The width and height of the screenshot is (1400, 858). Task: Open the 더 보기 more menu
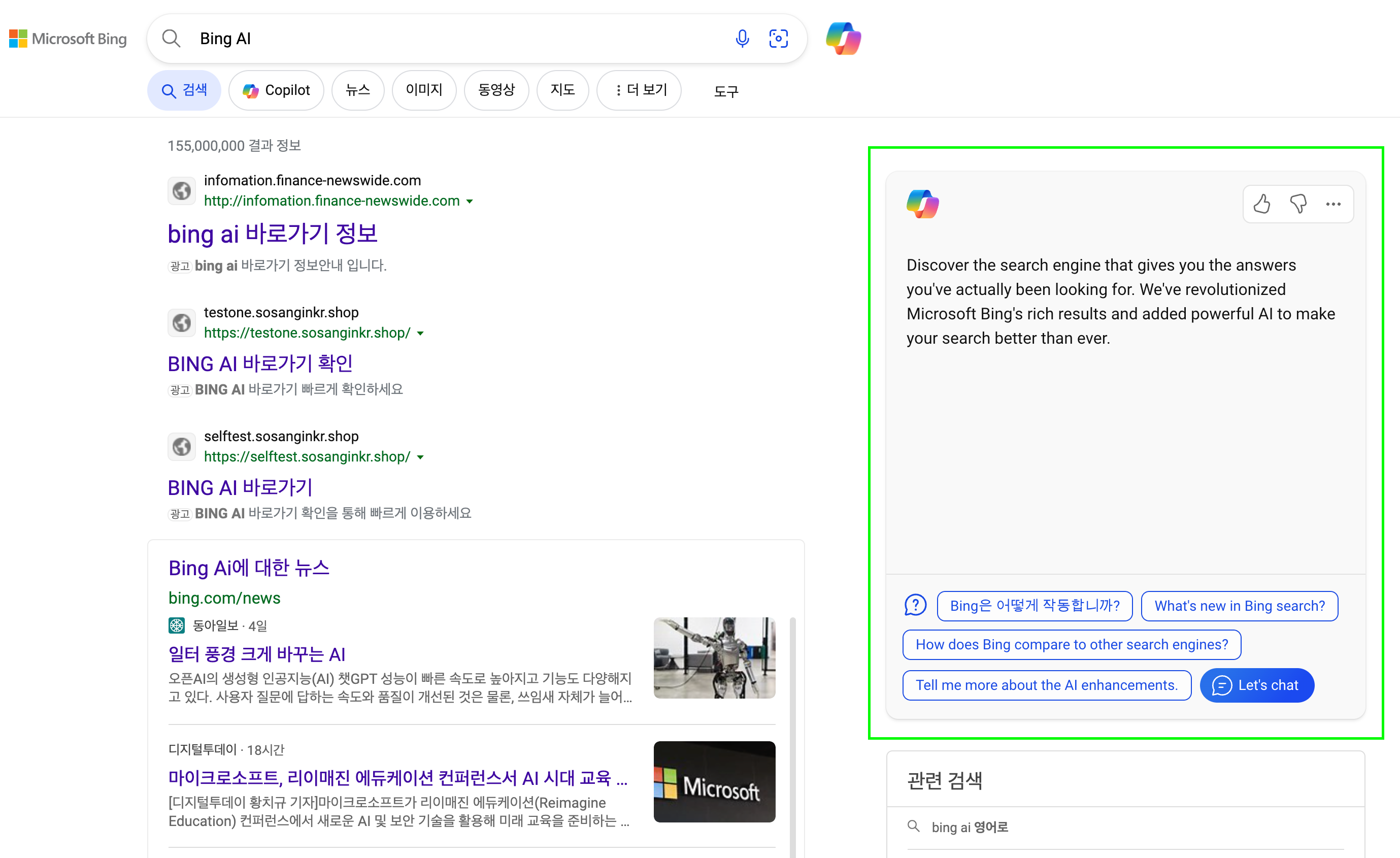pos(639,90)
